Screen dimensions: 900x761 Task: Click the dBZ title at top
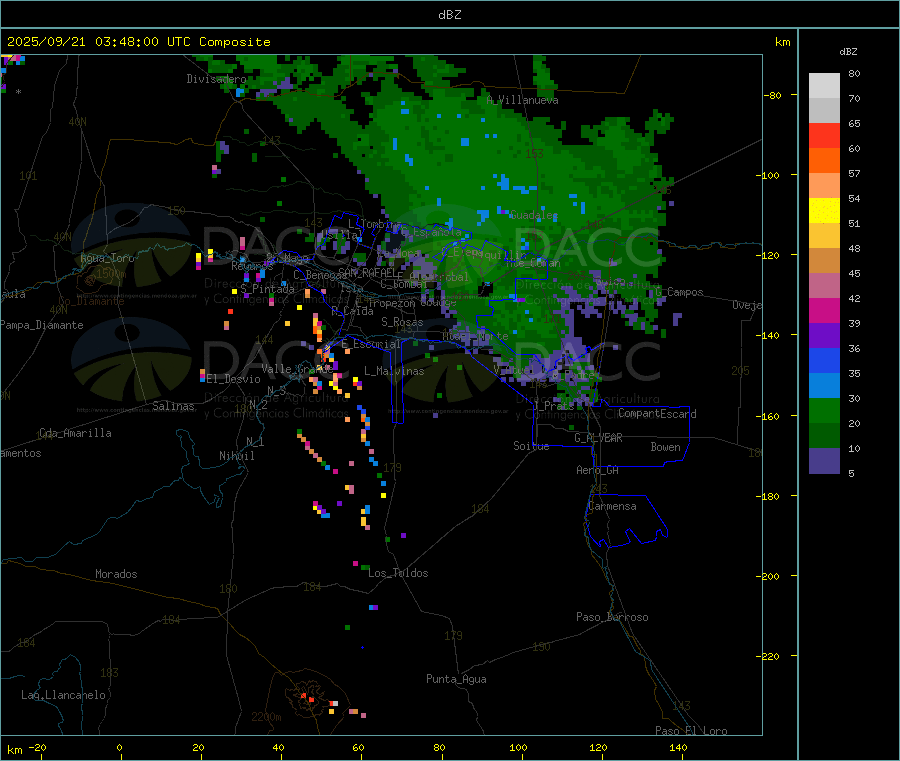coord(449,15)
